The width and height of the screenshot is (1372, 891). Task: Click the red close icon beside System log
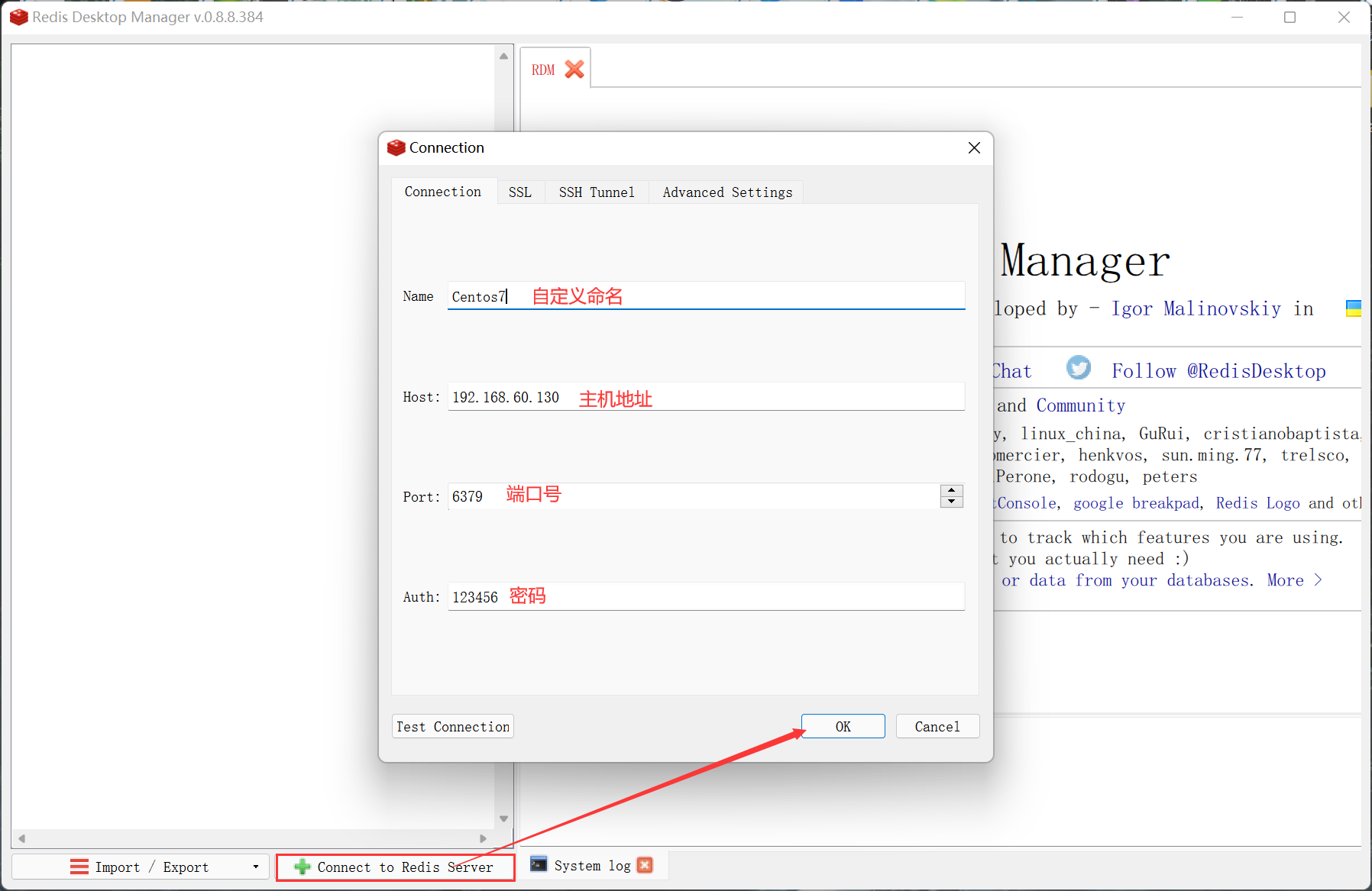[644, 864]
